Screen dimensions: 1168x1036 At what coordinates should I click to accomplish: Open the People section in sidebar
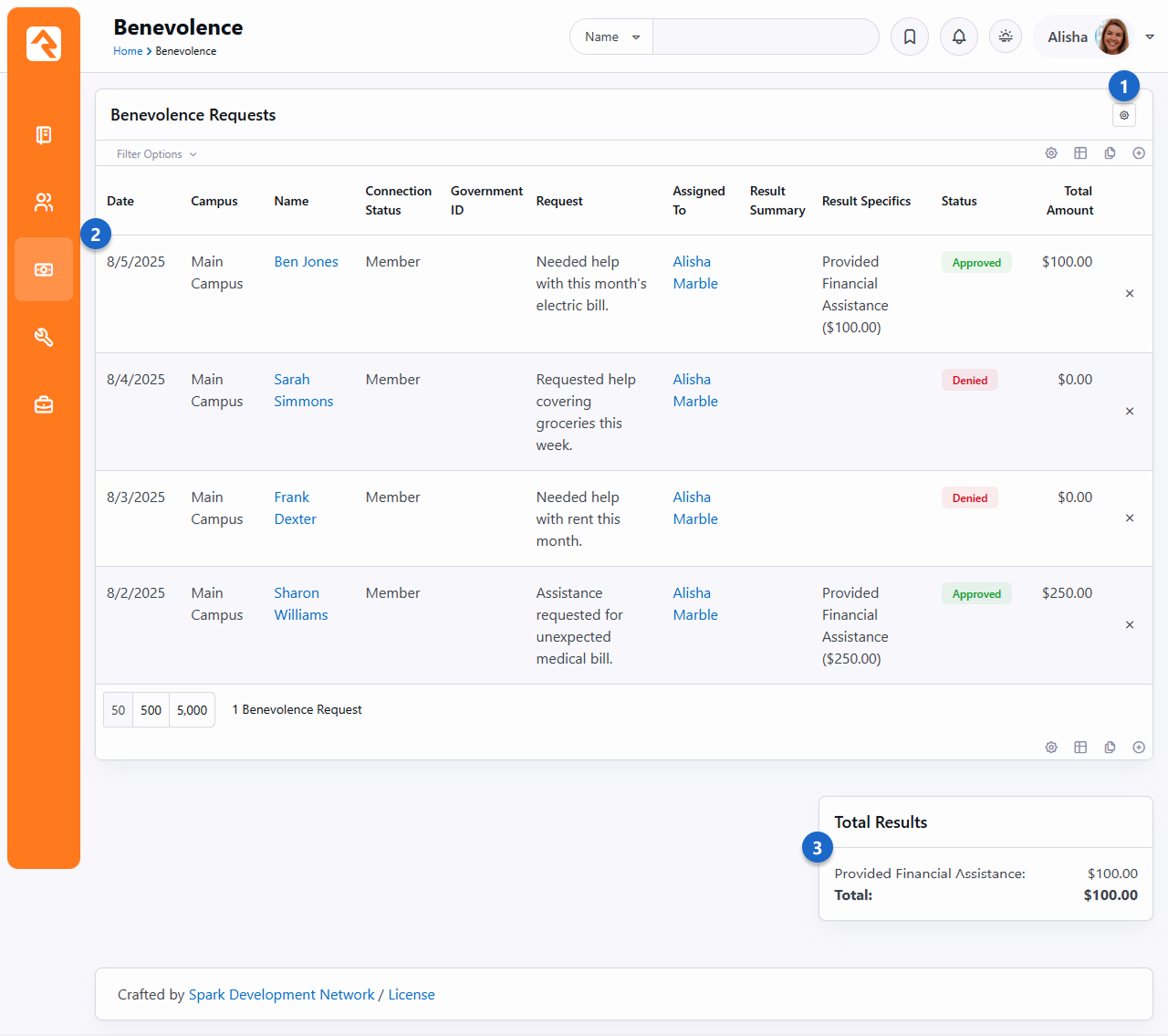coord(44,203)
